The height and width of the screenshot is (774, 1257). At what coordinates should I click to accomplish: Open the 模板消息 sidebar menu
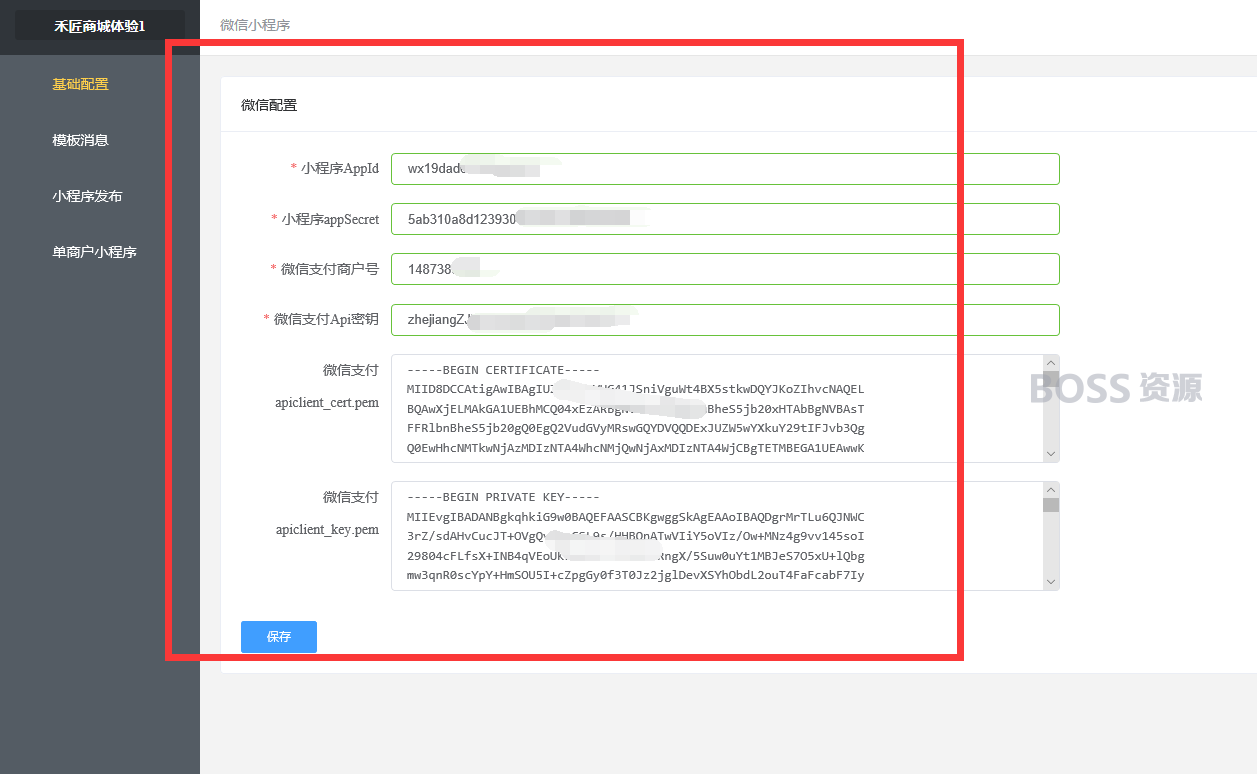80,140
